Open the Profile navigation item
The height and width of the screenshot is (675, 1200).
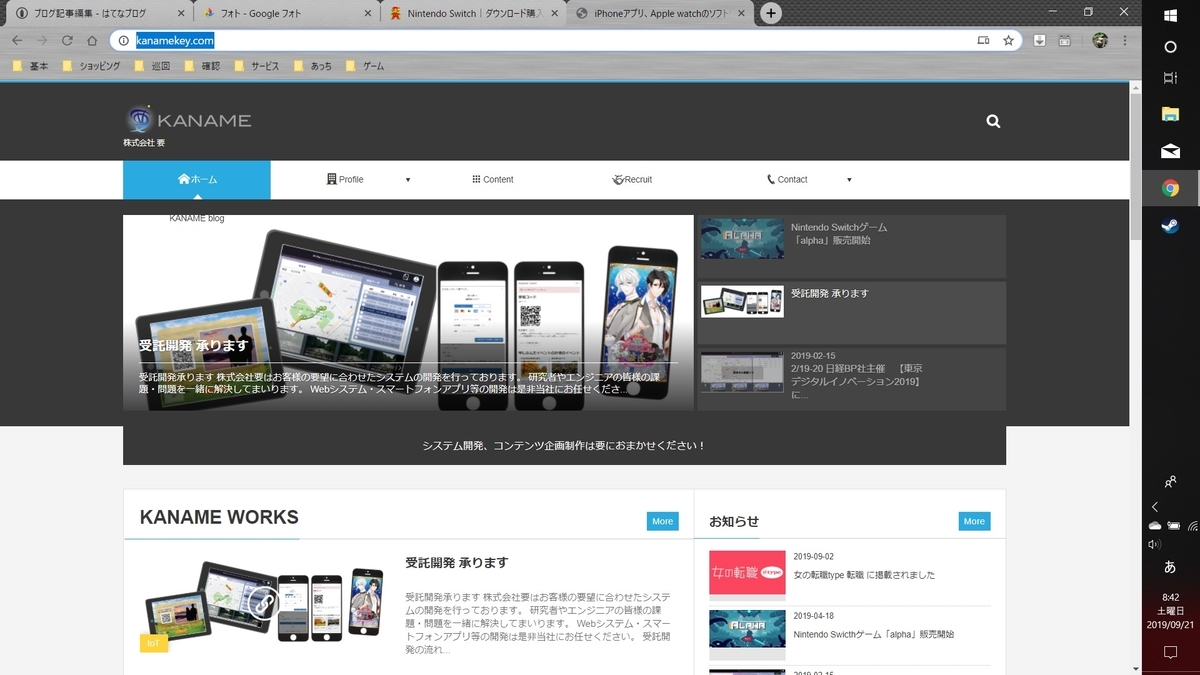pos(345,180)
